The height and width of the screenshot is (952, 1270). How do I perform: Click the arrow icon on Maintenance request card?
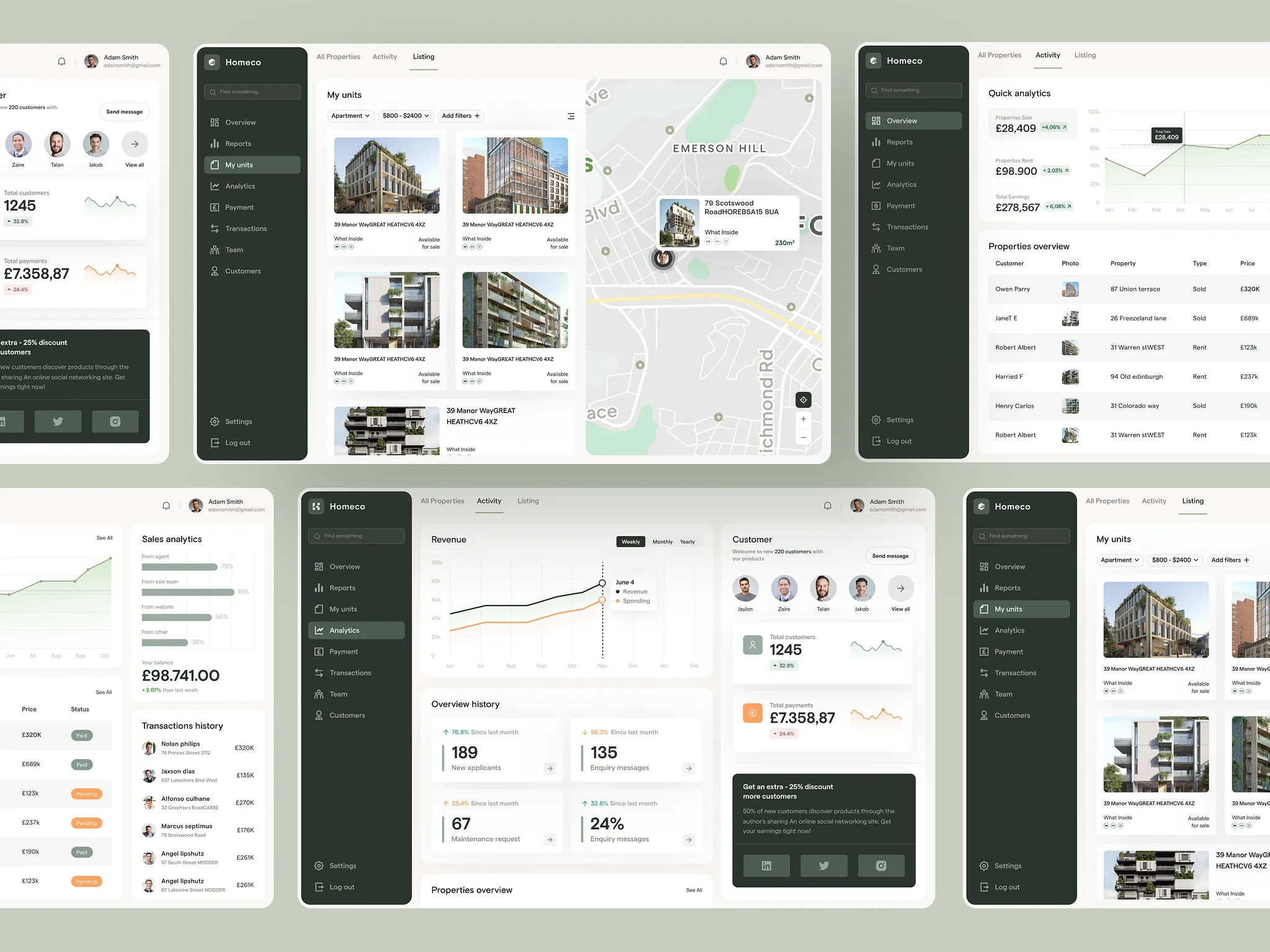[549, 840]
